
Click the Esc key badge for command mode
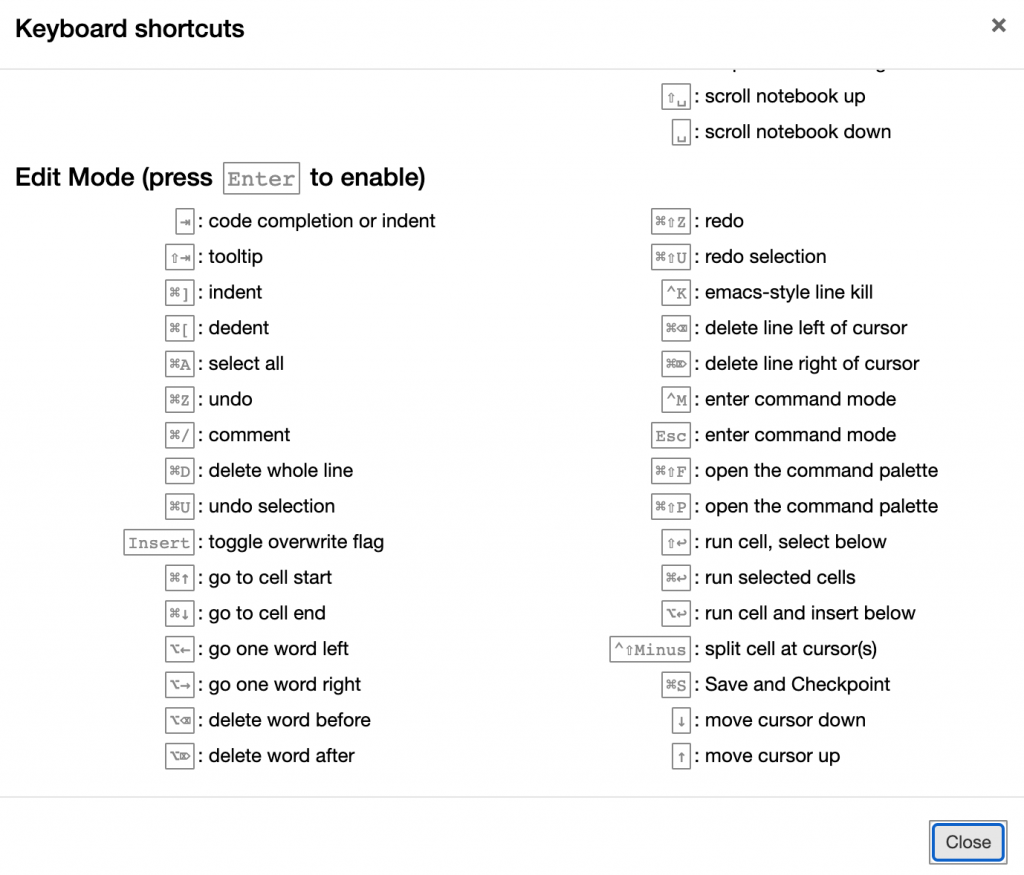click(670, 435)
